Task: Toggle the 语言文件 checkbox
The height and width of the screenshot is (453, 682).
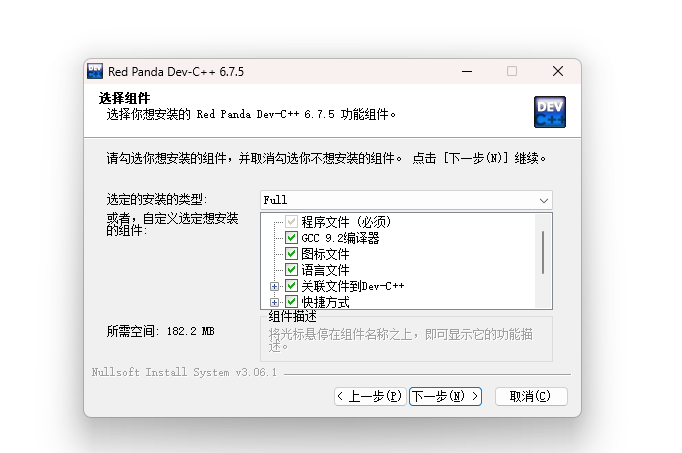Action: tap(291, 270)
